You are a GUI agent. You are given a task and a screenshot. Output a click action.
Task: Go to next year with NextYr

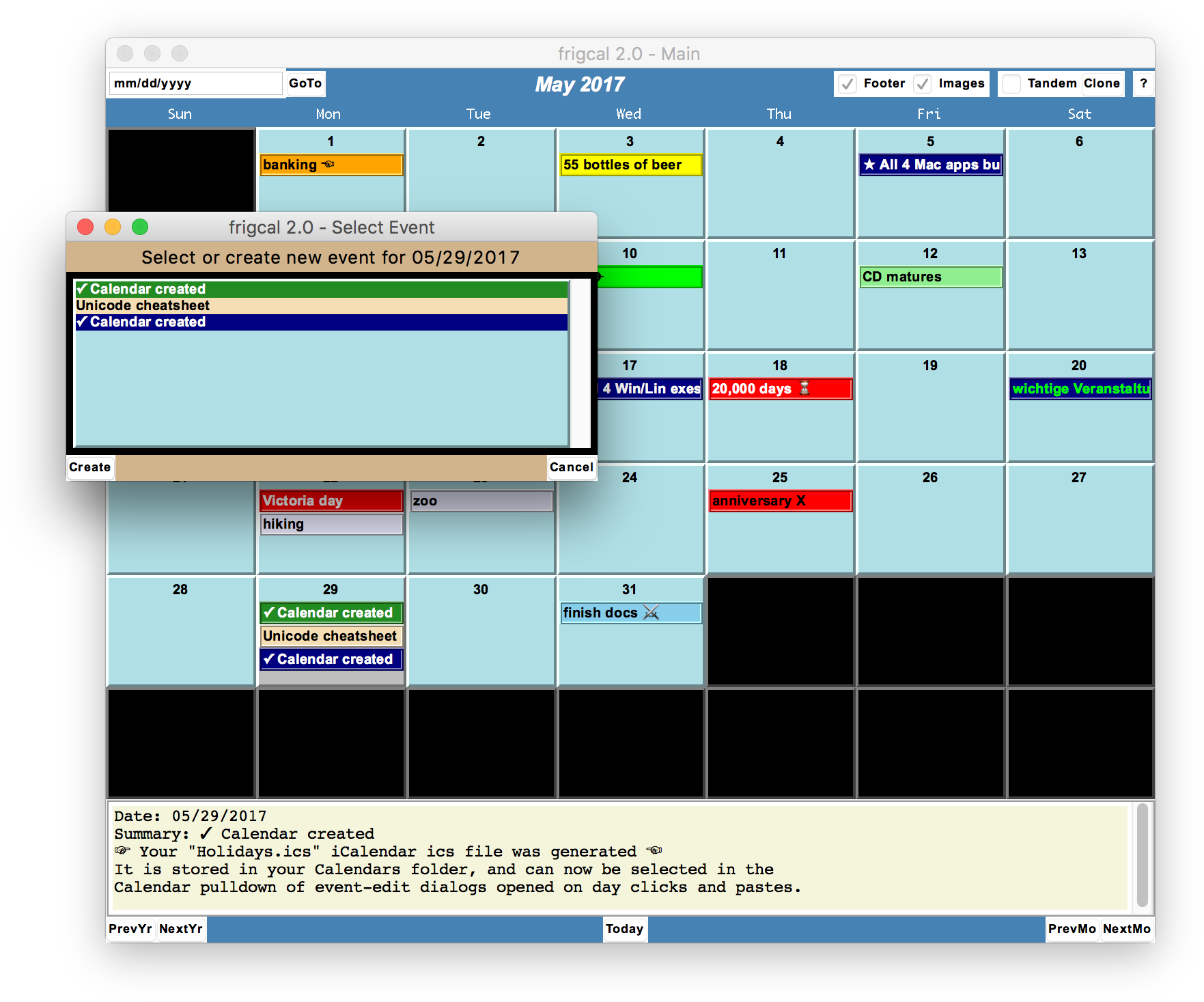181,929
